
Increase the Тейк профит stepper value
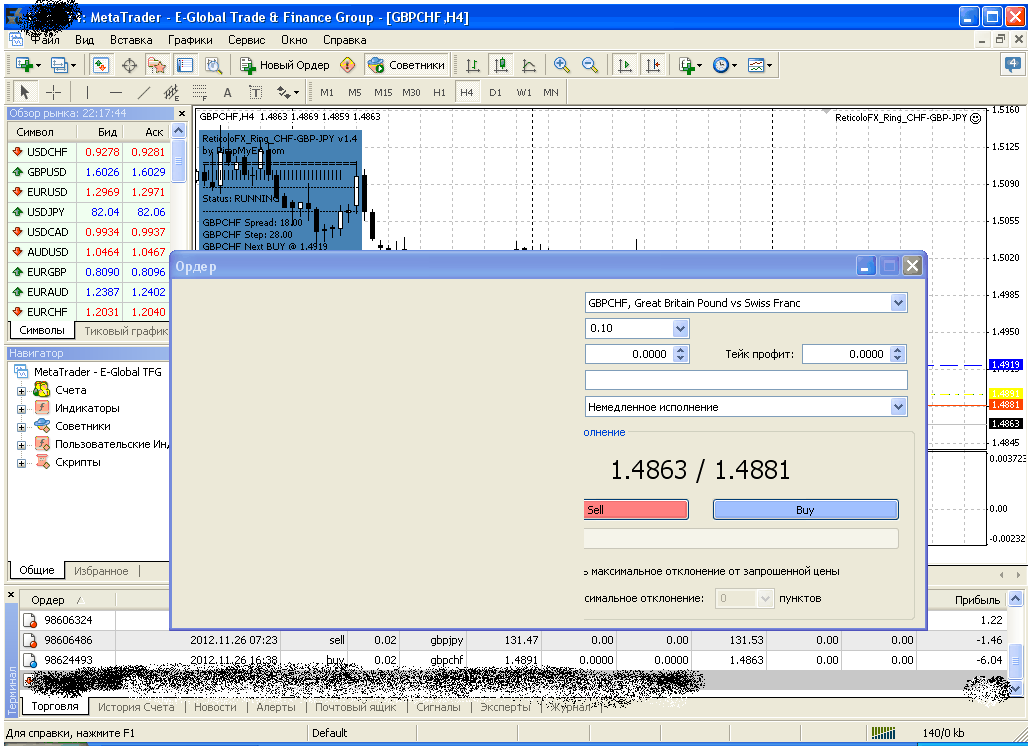click(x=898, y=350)
